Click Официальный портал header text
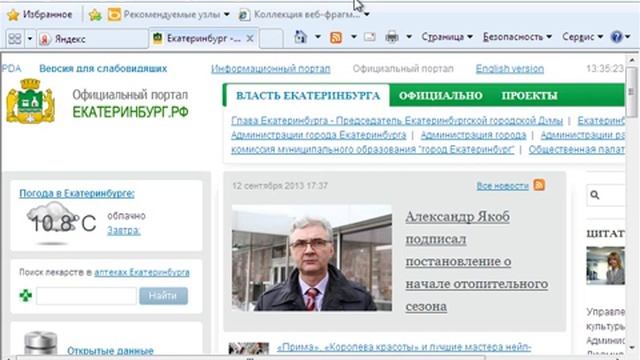 [403, 69]
